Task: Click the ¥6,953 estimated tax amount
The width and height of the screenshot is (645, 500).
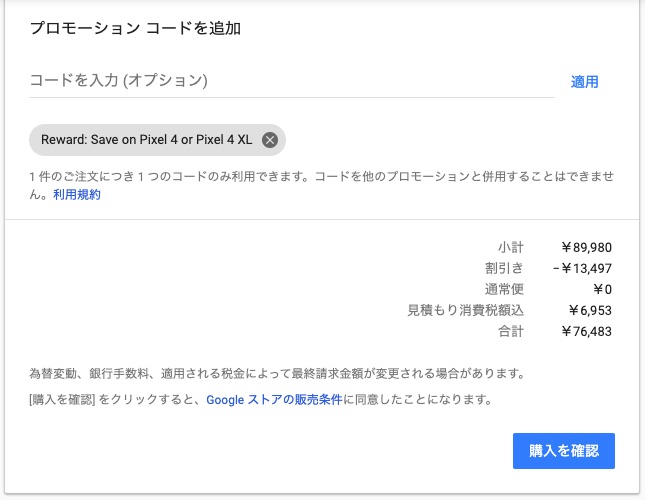Action: coord(590,310)
